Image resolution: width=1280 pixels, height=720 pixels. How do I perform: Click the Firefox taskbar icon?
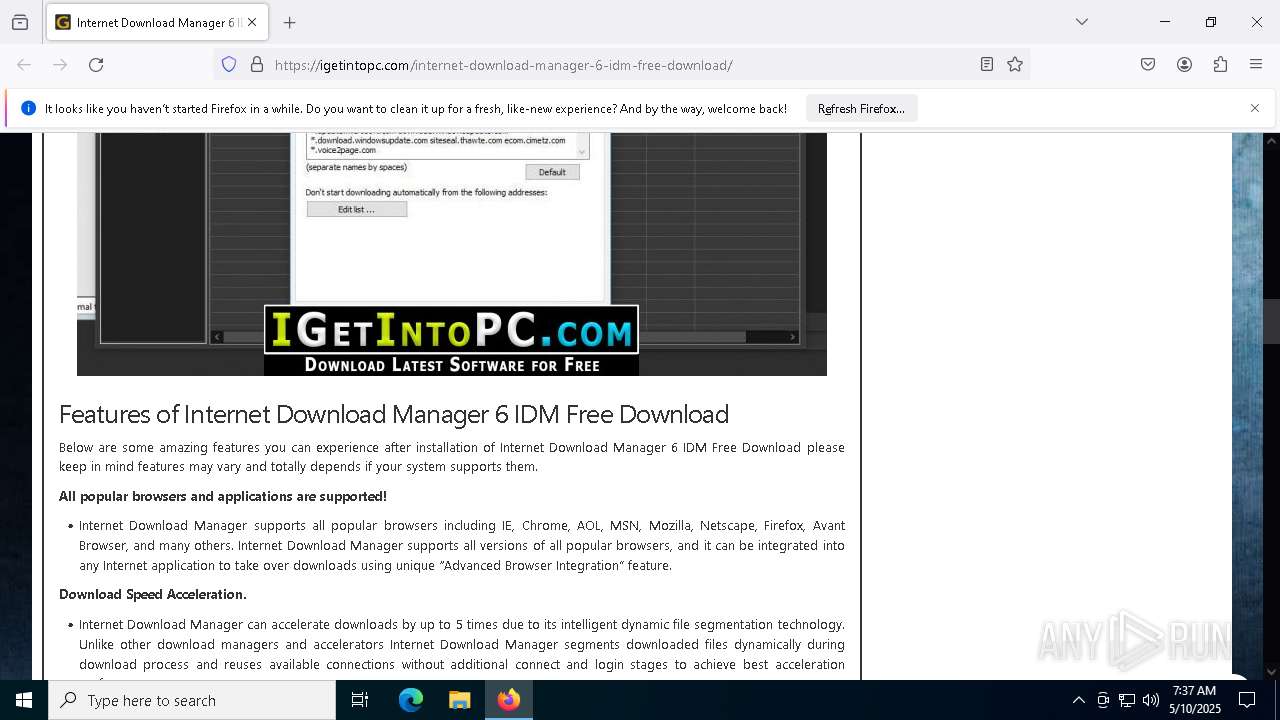[508, 700]
